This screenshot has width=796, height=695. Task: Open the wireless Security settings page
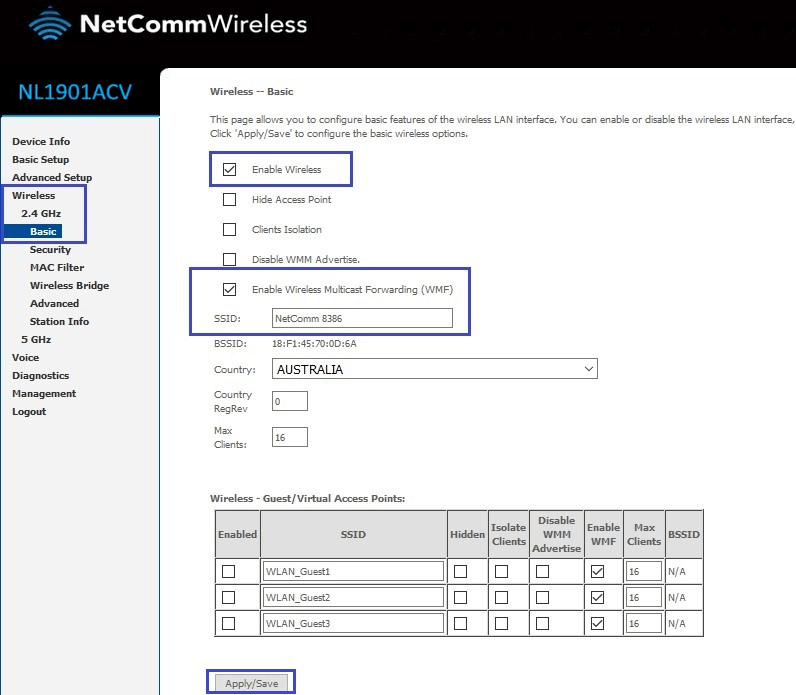[50, 250]
